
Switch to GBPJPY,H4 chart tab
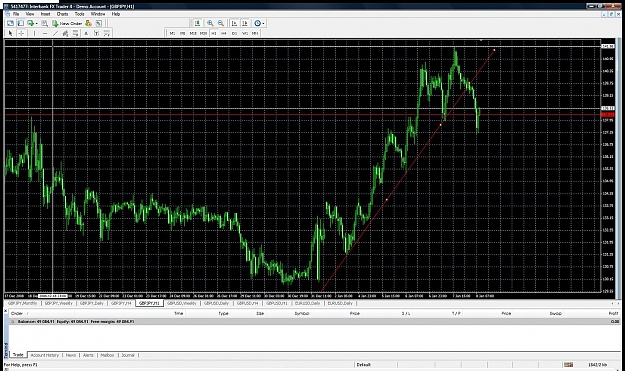pos(121,303)
